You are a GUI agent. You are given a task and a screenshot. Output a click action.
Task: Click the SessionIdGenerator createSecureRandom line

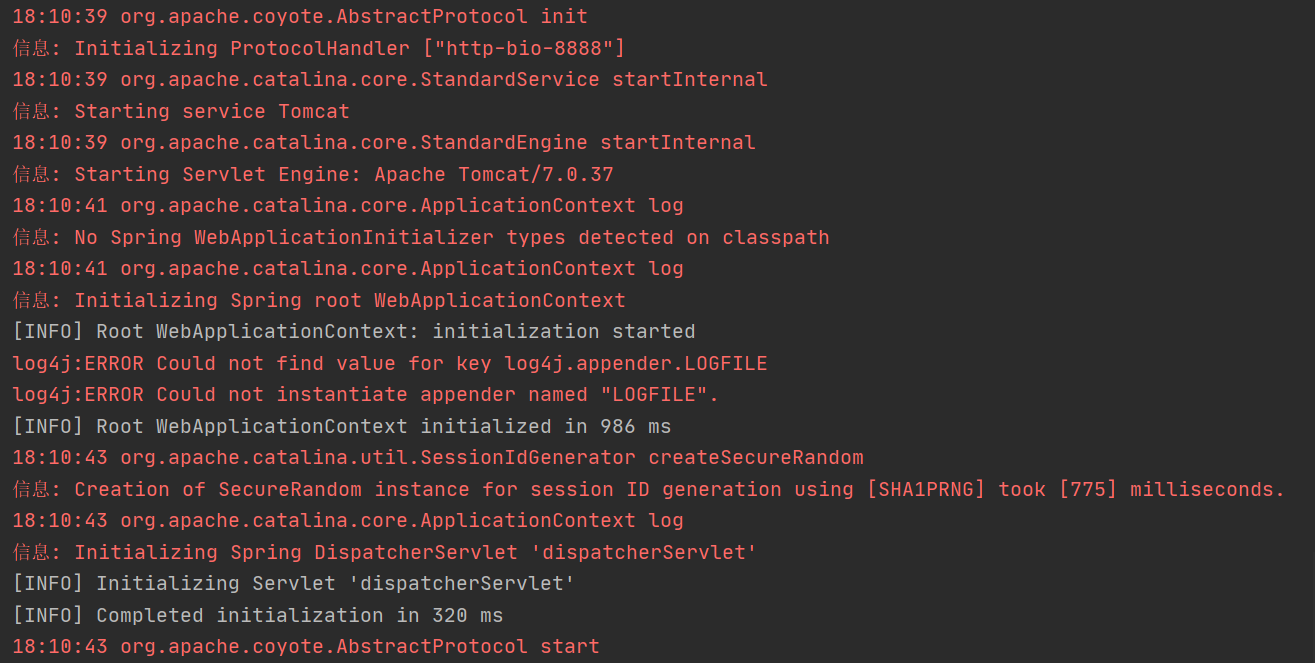(438, 458)
